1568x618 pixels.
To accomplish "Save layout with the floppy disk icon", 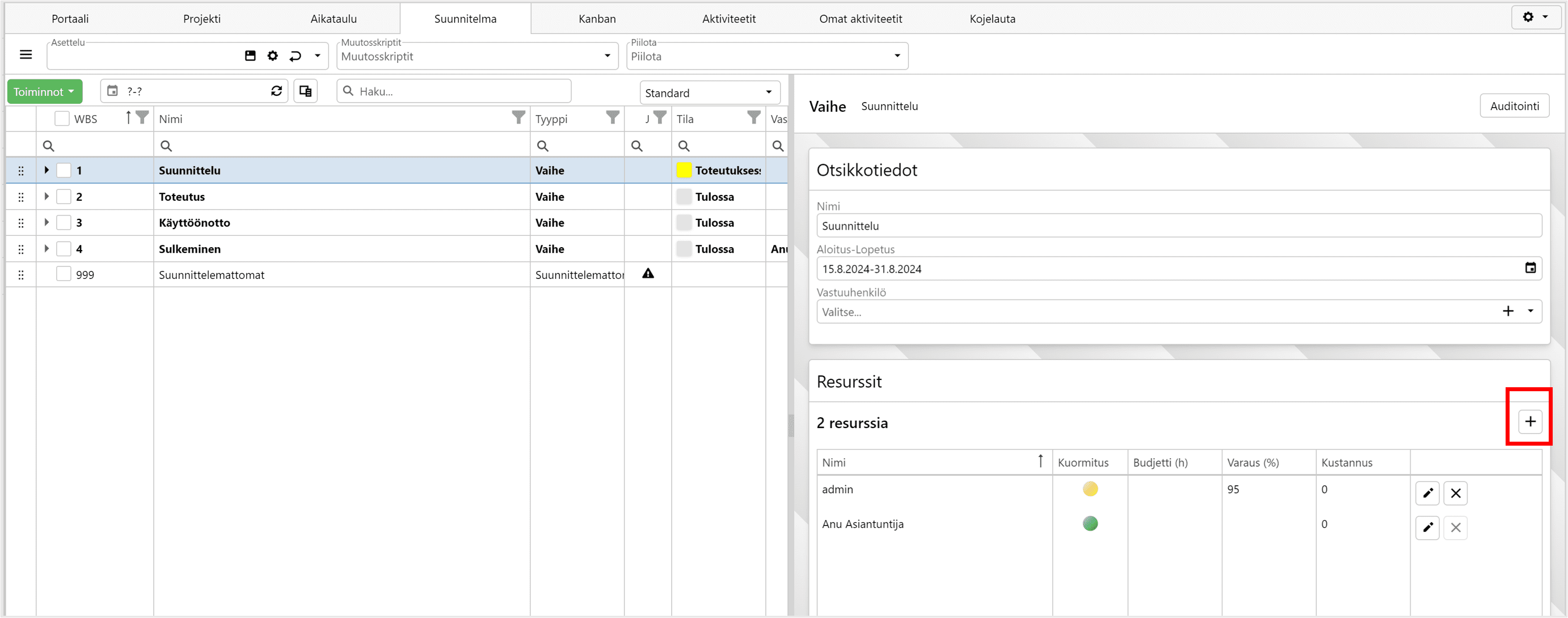I will coord(250,56).
